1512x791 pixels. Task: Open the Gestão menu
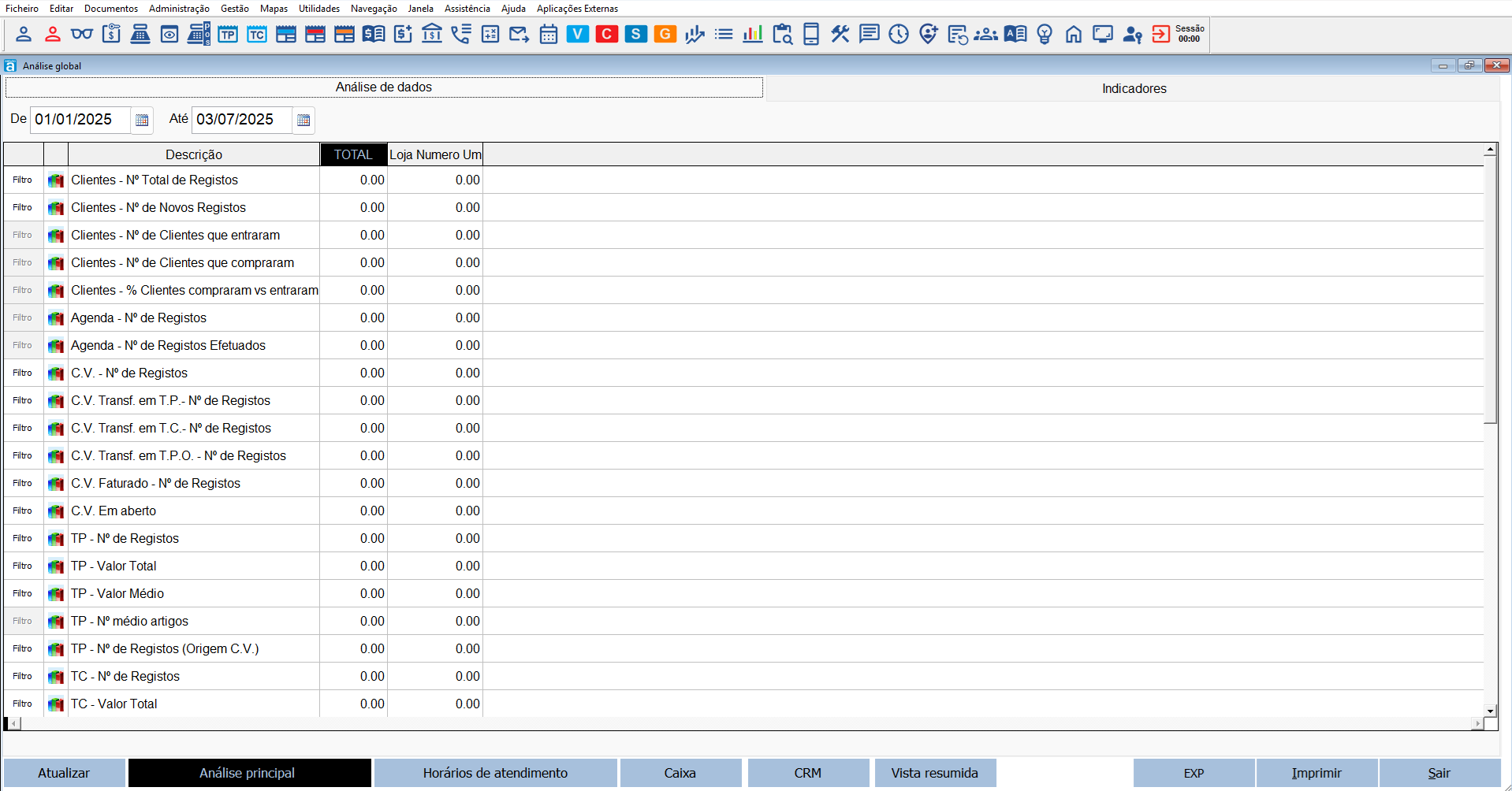pos(234,9)
